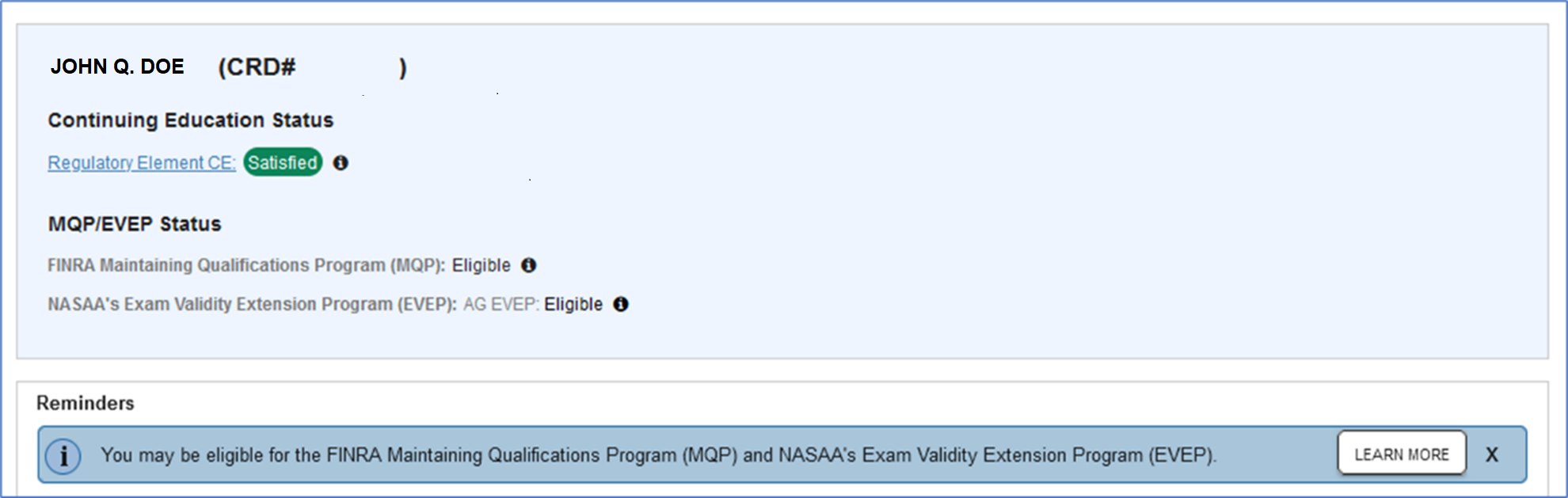Click Eligible text after AG EVEP
Image resolution: width=1568 pixels, height=498 pixels.
coord(573,304)
